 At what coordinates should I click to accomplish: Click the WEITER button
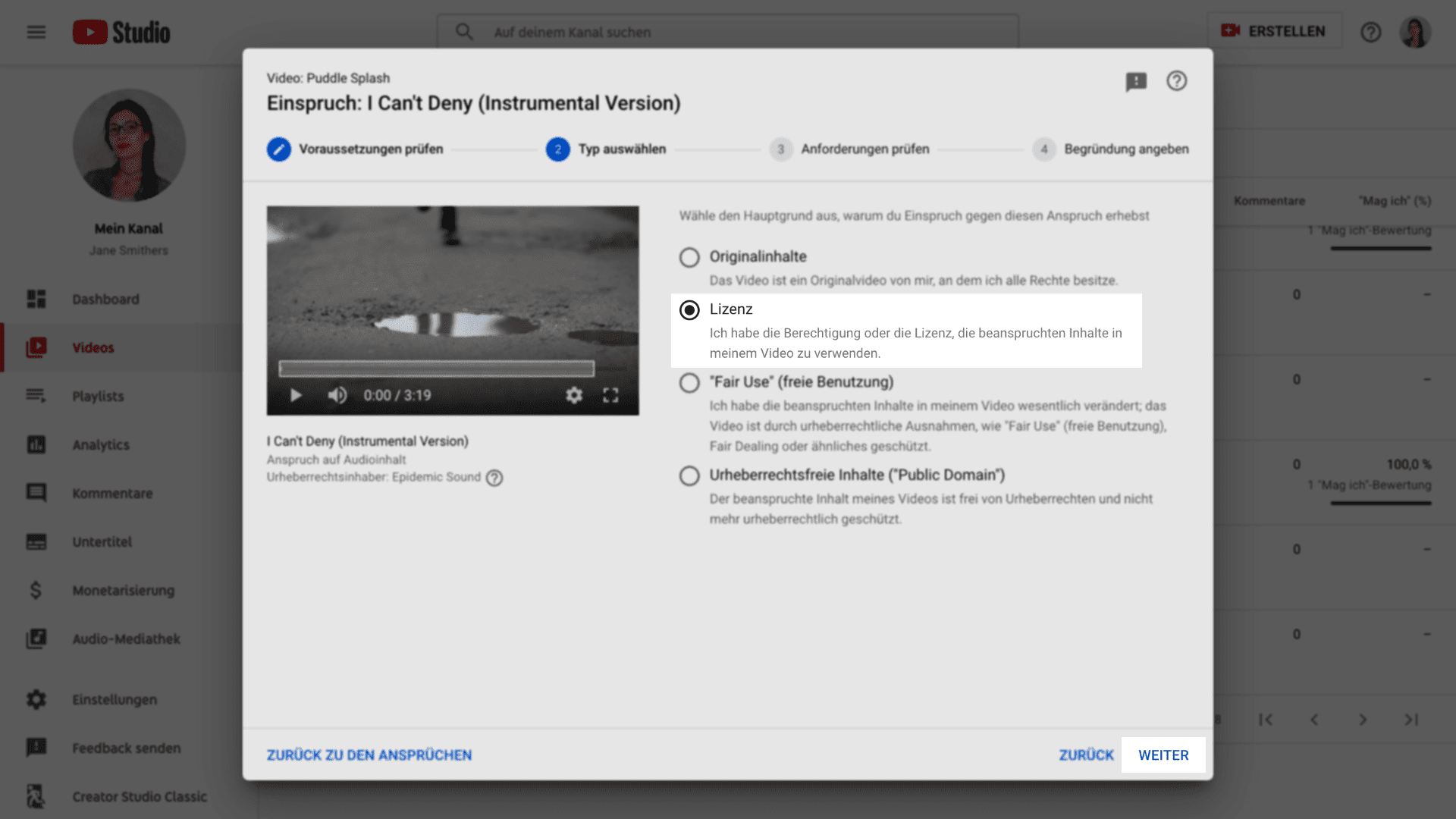[x=1163, y=755]
